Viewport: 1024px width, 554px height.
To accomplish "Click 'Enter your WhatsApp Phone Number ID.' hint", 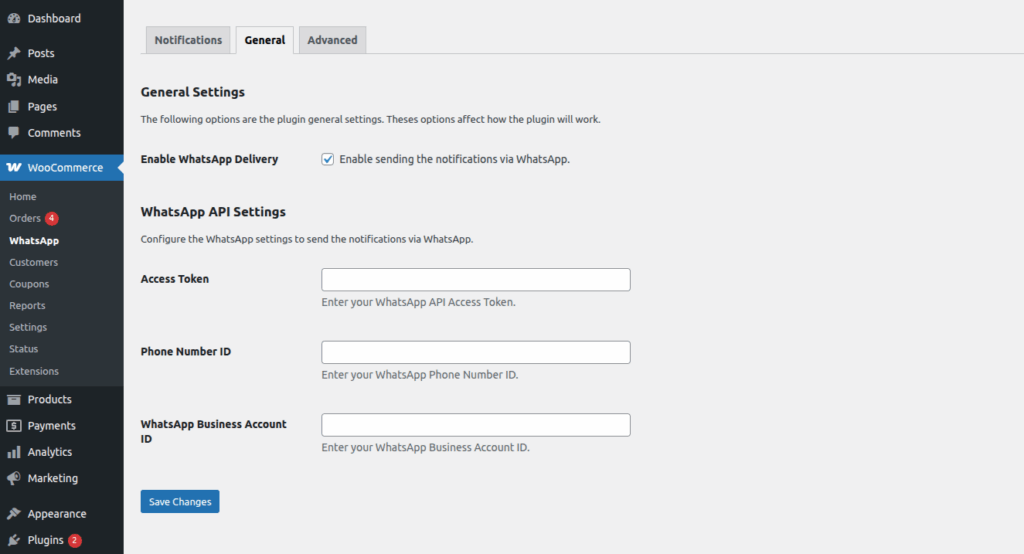I will [419, 375].
